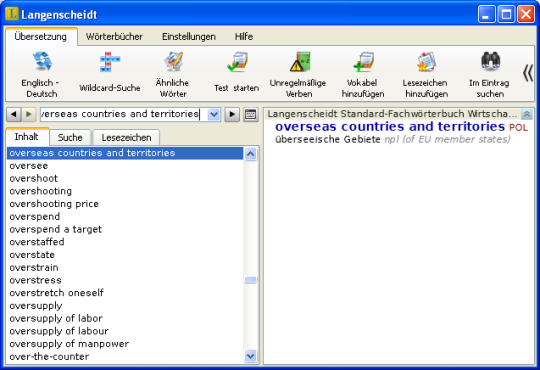Screen dimensions: 540x370
Task: Click the Langenscheidt L logo in title bar
Action: click(12, 14)
